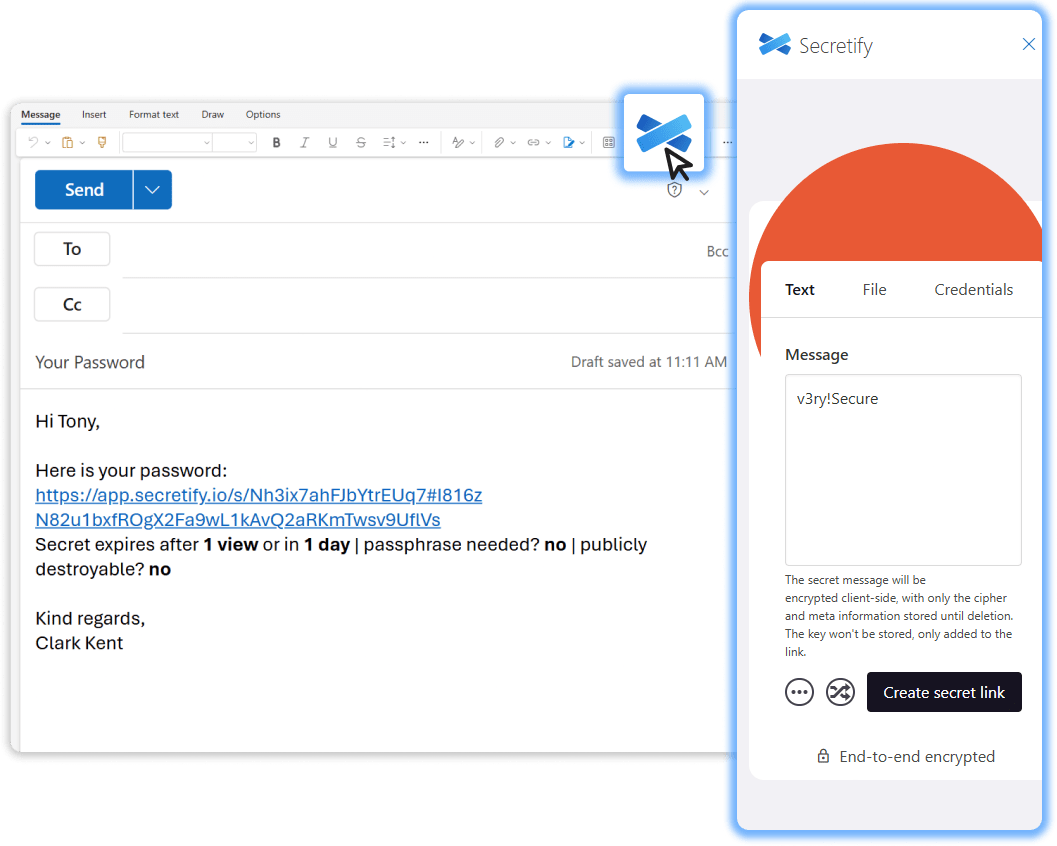Open the font size dropdown
This screenshot has height=846, width=1057.
click(235, 143)
